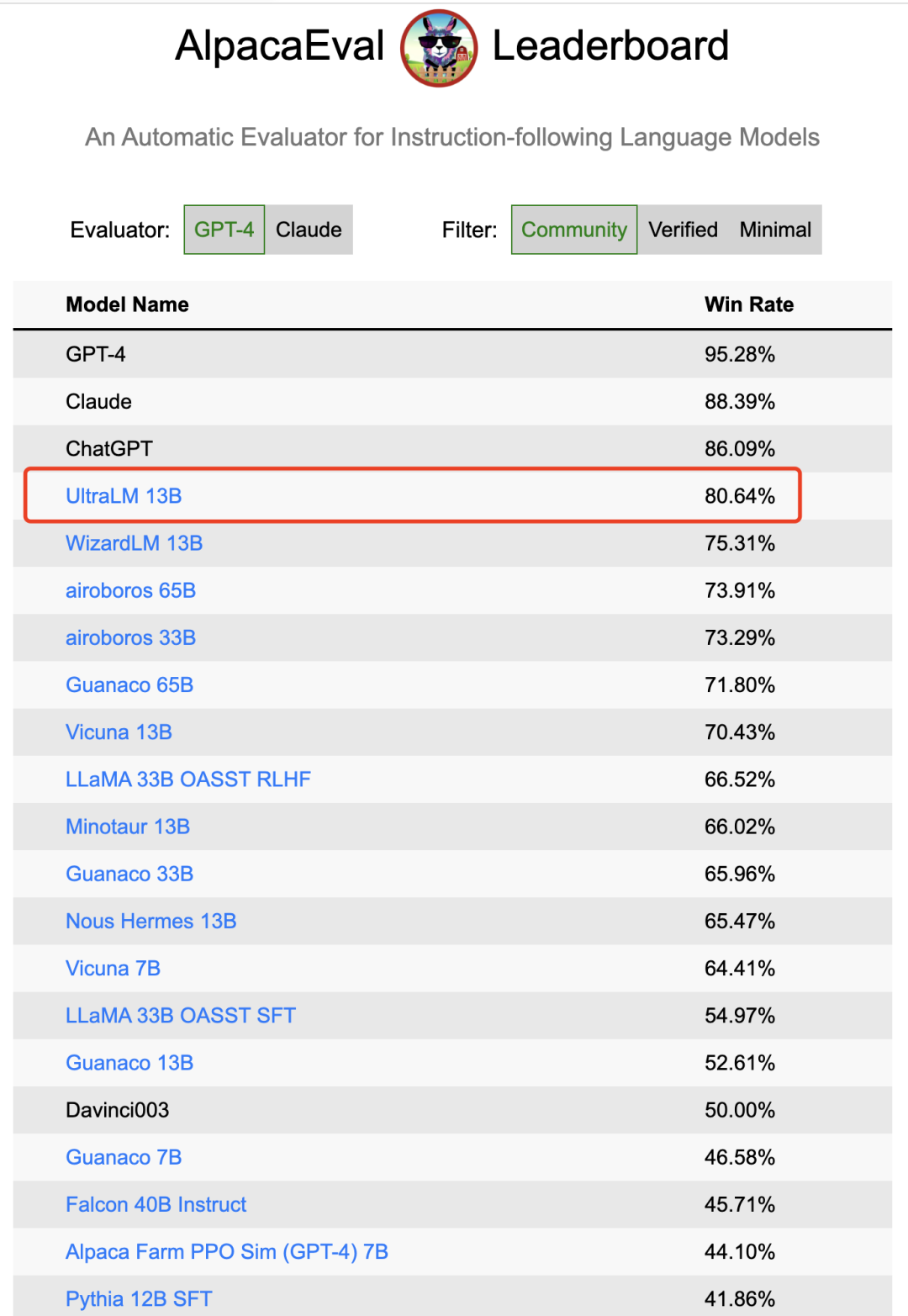The image size is (908, 1316).
Task: Click the 73.29% win rate value
Action: click(740, 637)
